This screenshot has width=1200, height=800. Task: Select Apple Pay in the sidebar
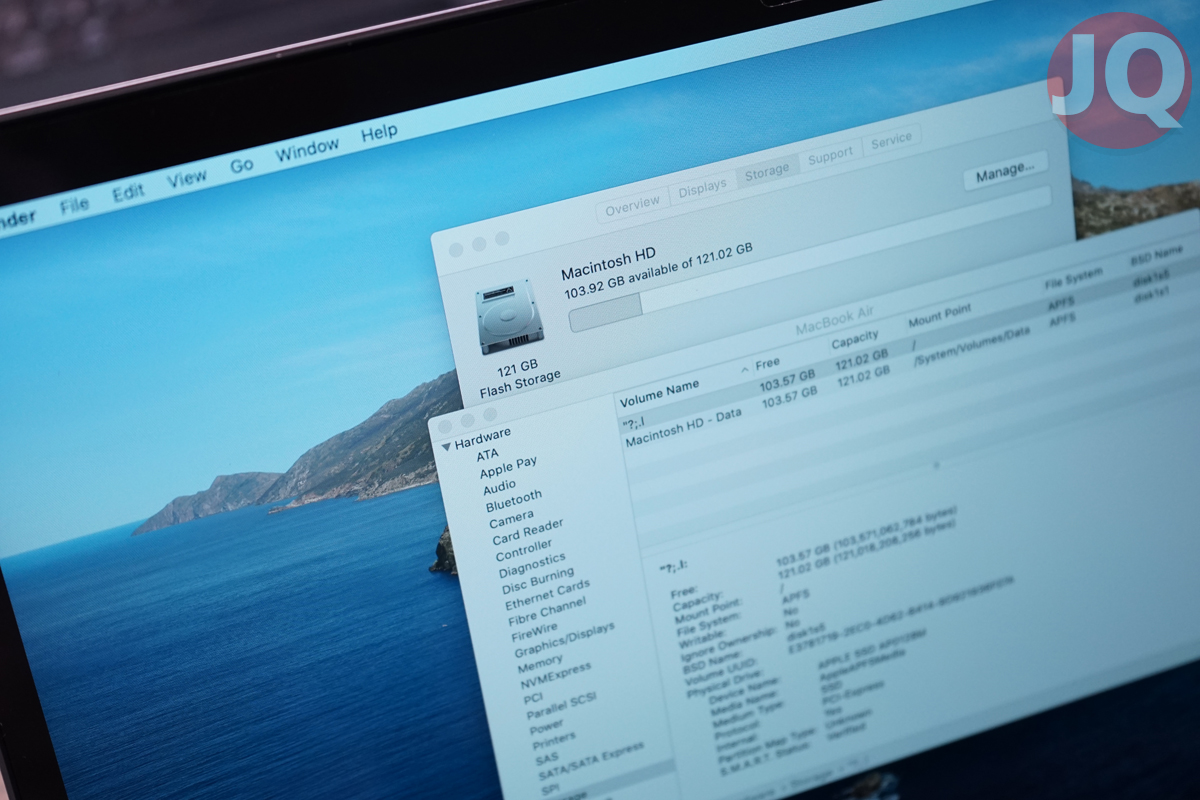coord(508,466)
